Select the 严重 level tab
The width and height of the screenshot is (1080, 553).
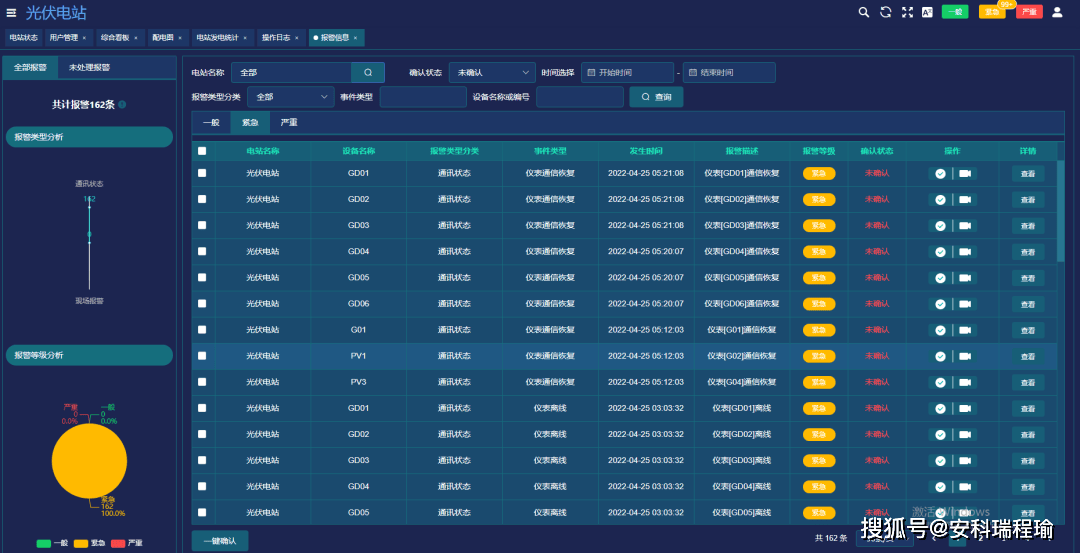click(289, 123)
